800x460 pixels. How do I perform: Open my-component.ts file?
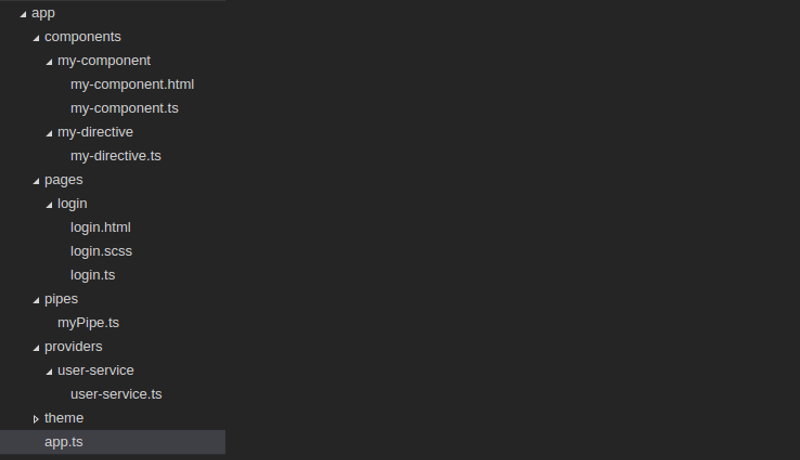pyautogui.click(x=124, y=108)
